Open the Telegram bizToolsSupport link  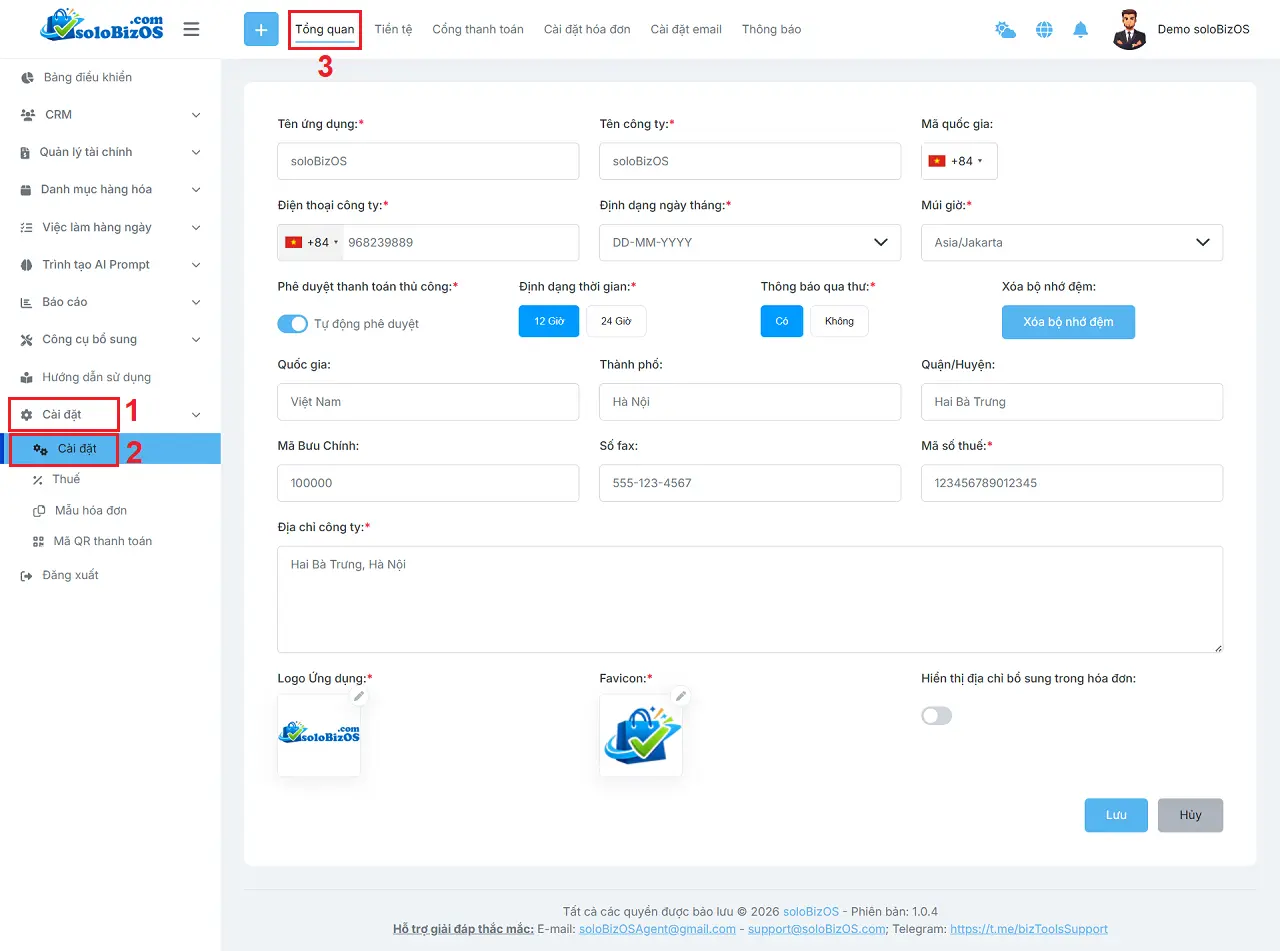1029,929
